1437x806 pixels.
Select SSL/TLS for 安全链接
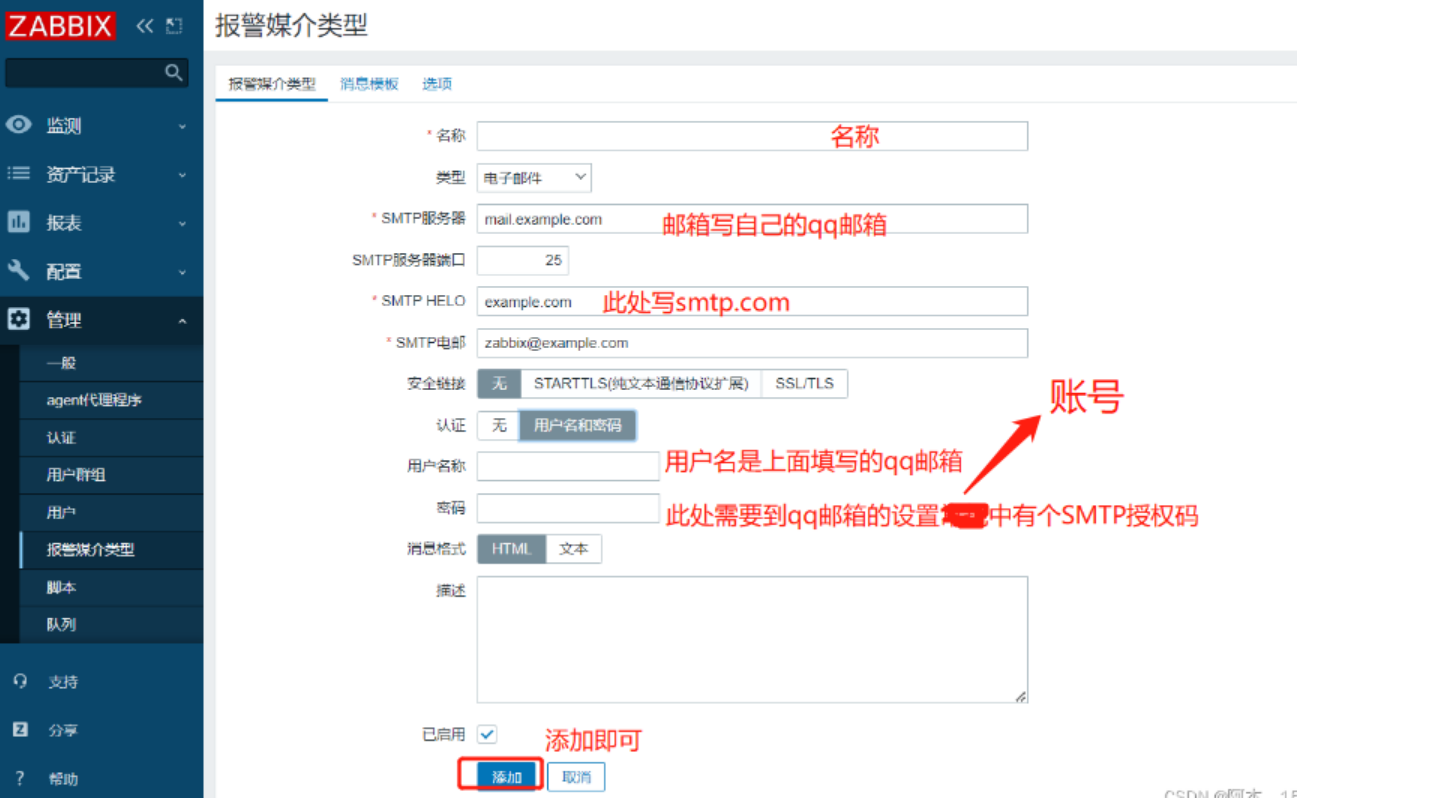point(804,384)
